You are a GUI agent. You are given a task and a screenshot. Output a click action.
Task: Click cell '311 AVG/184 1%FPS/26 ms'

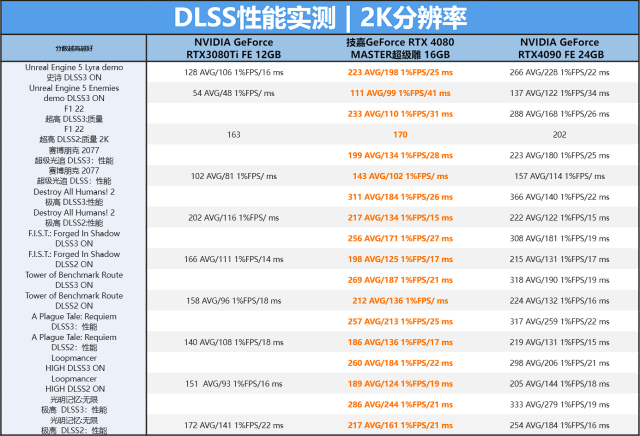click(400, 197)
